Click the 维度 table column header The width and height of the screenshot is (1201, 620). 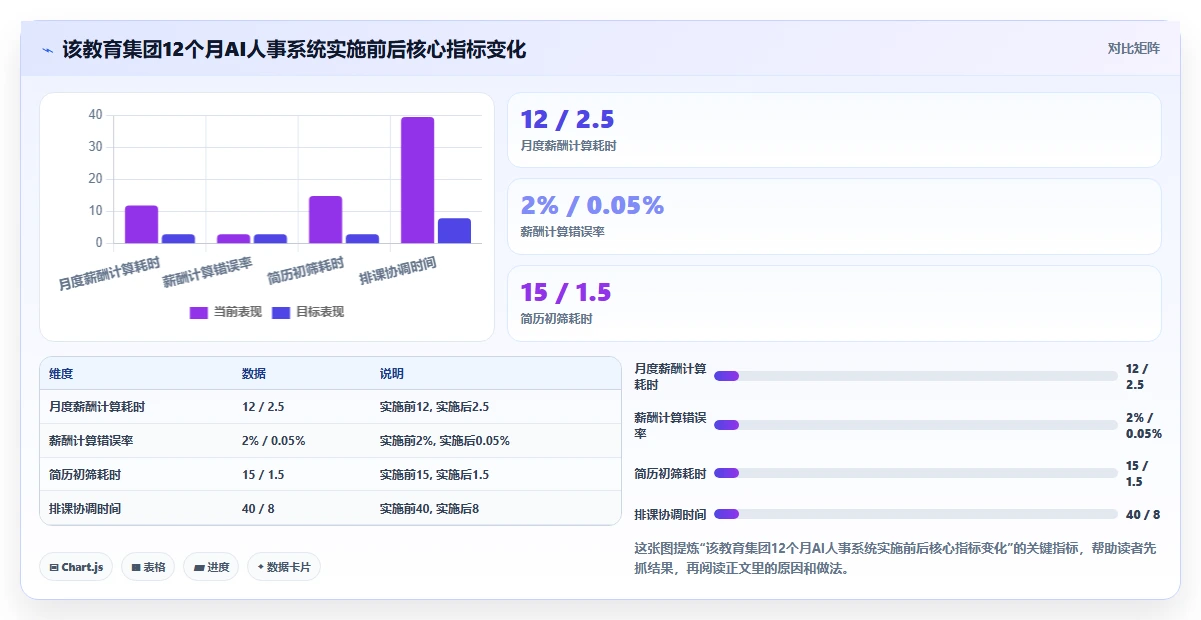point(61,374)
